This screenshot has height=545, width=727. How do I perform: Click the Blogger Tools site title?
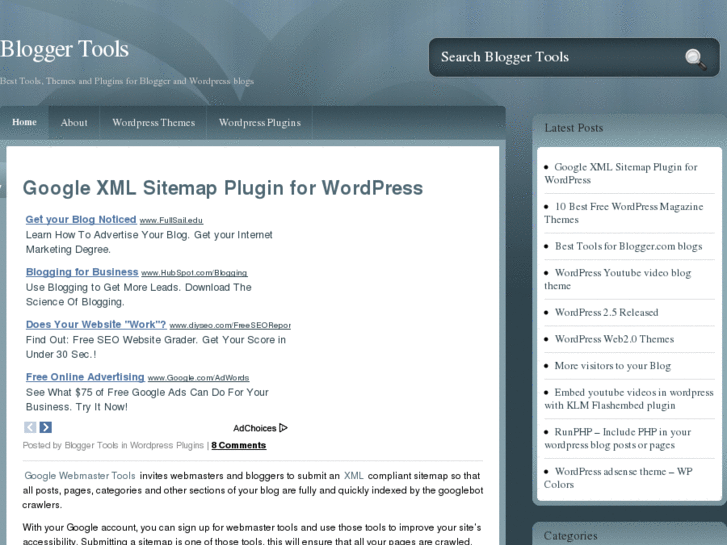[x=64, y=49]
